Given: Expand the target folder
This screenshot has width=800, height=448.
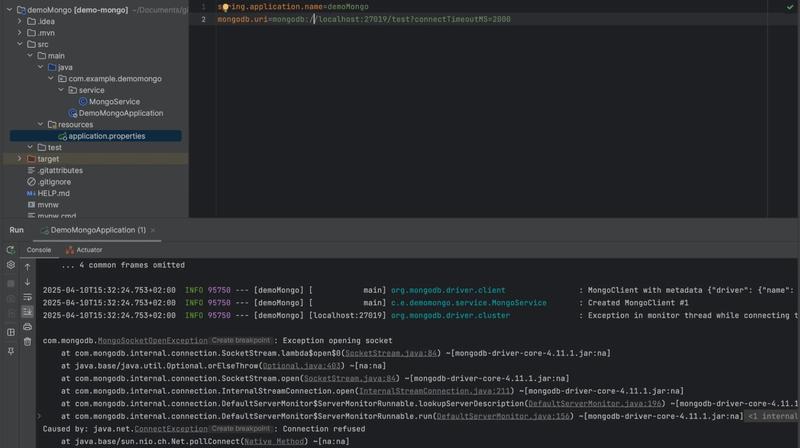Looking at the screenshot, I should click(20, 159).
